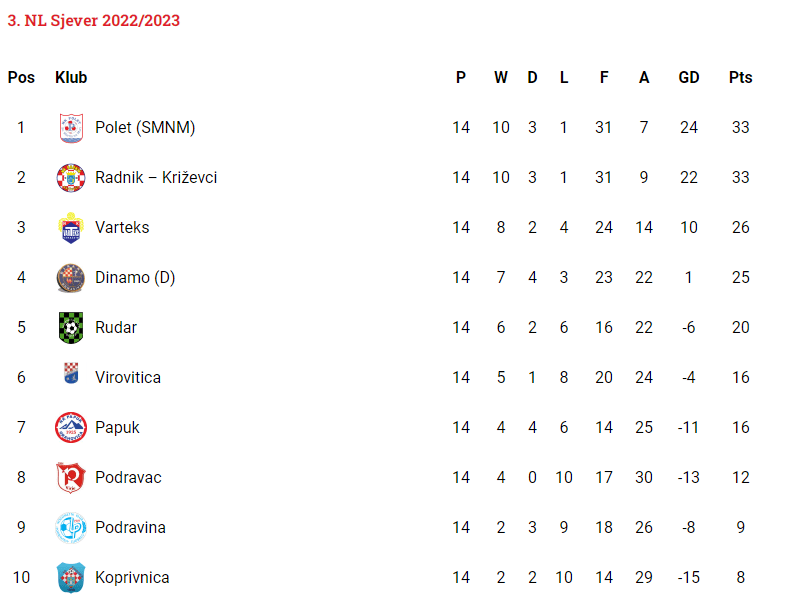Click the Pts column header
787x616 pixels.
(740, 77)
